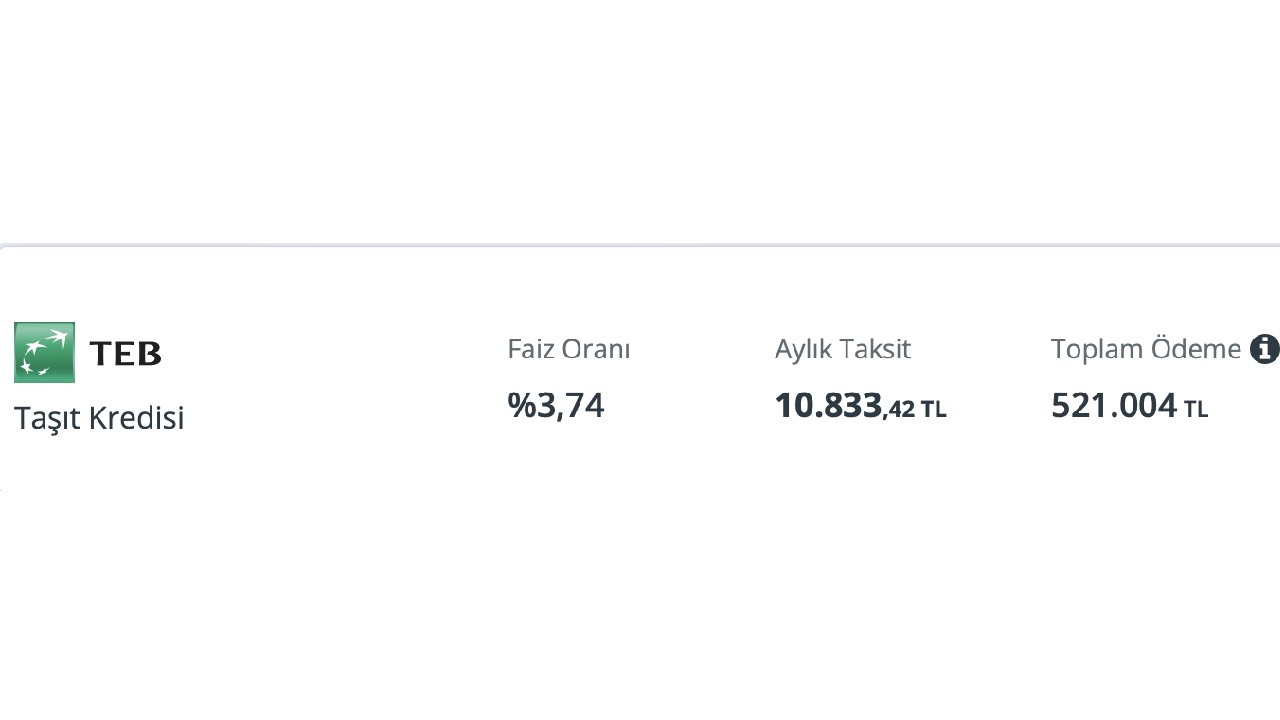Click the top border of the loan card

640,246
